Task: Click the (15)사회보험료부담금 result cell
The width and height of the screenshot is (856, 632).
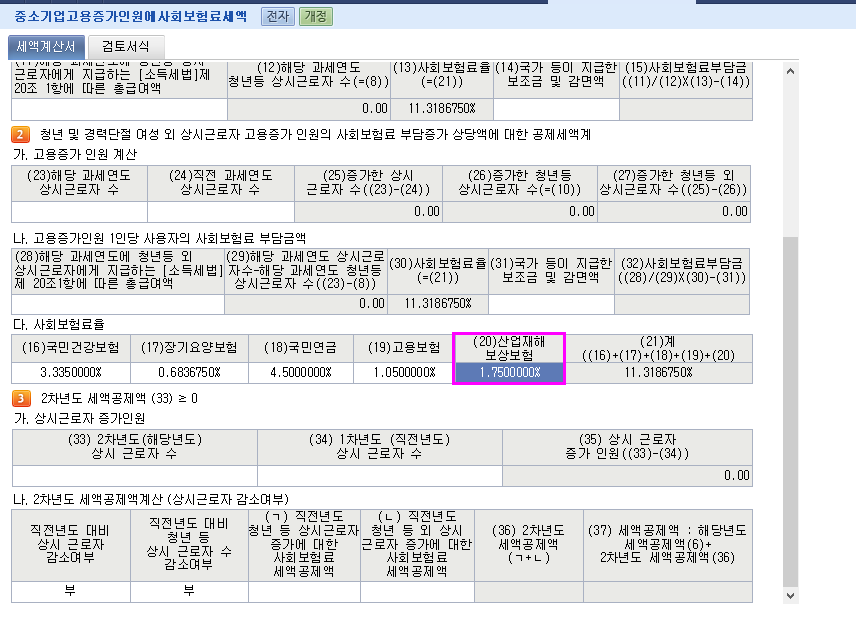Action: coord(686,109)
